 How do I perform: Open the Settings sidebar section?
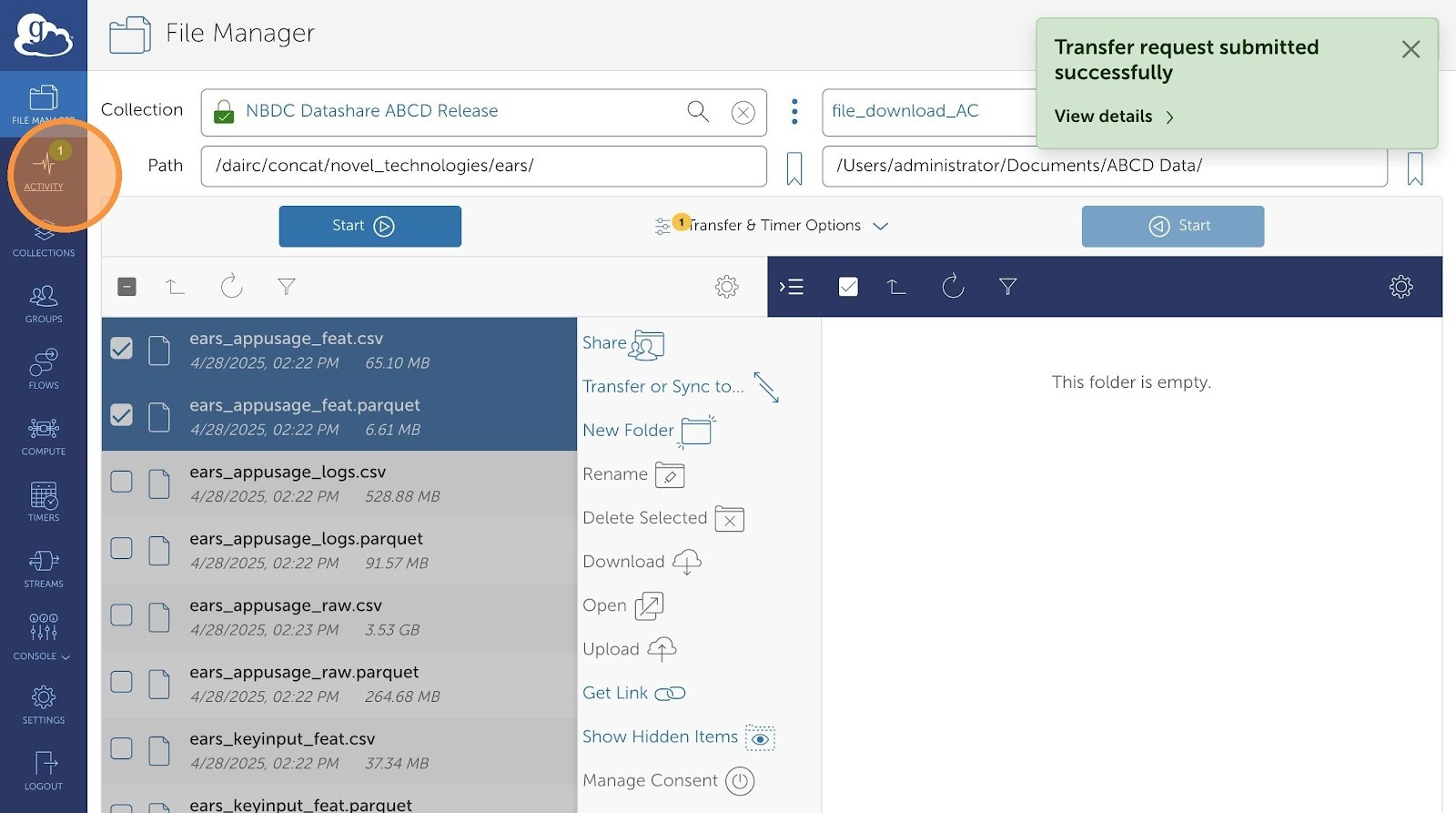tap(44, 706)
